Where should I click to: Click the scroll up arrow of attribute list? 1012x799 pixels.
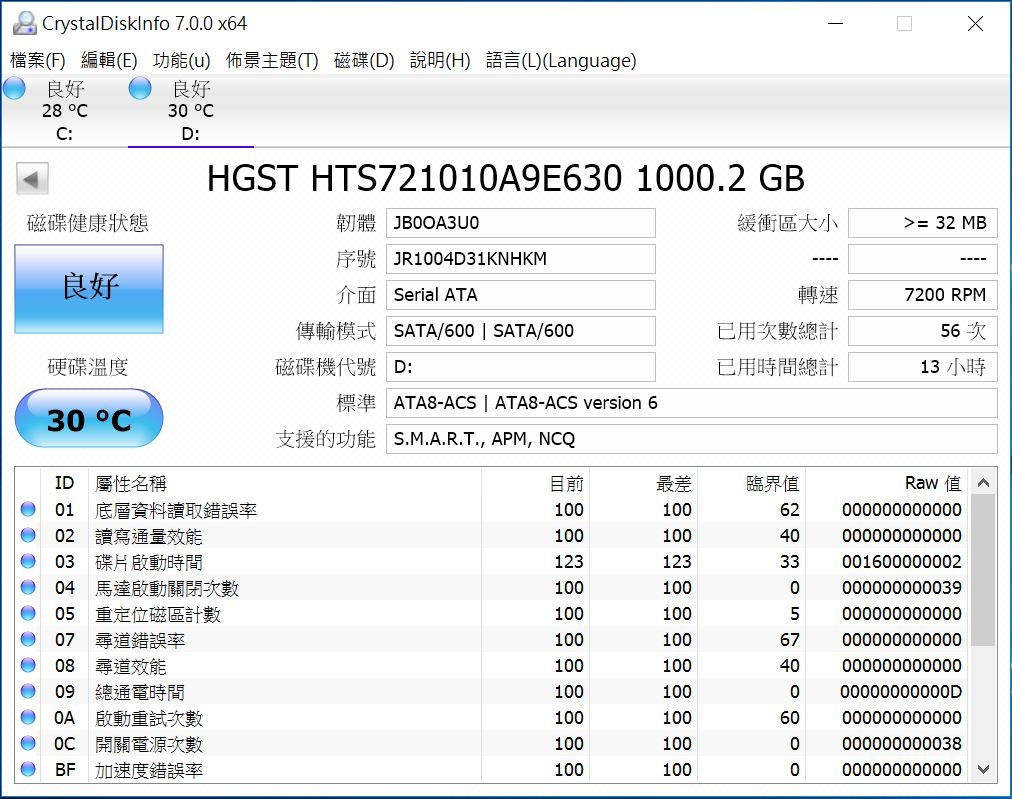click(x=984, y=482)
